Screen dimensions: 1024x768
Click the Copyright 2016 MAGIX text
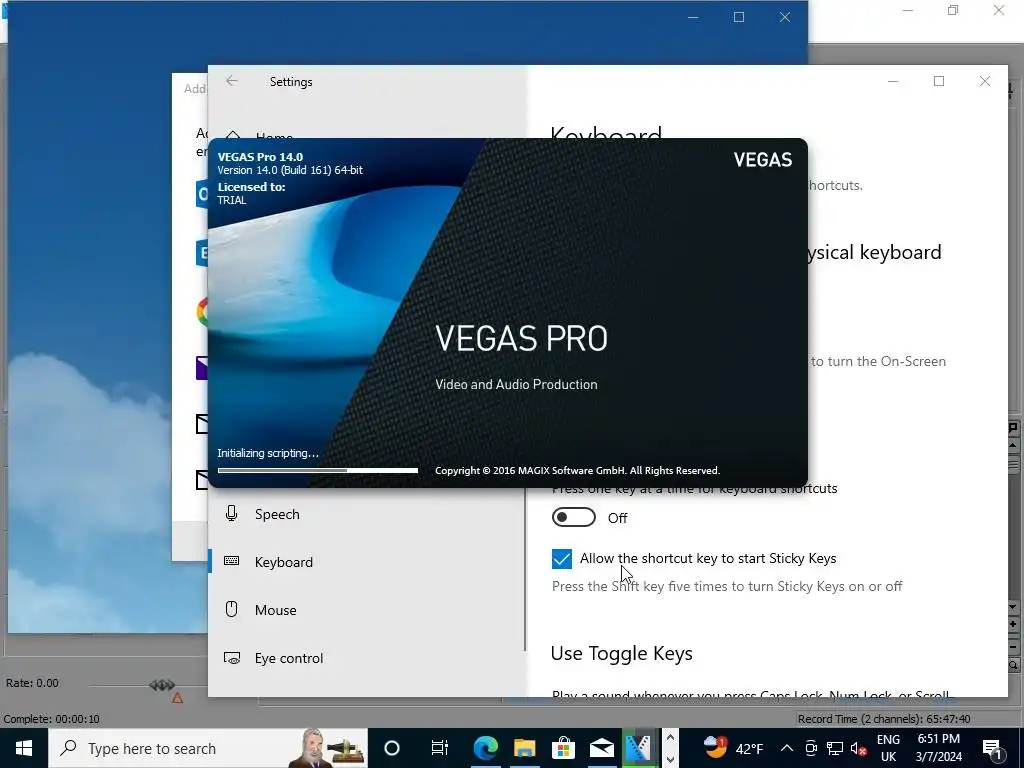(x=577, y=470)
